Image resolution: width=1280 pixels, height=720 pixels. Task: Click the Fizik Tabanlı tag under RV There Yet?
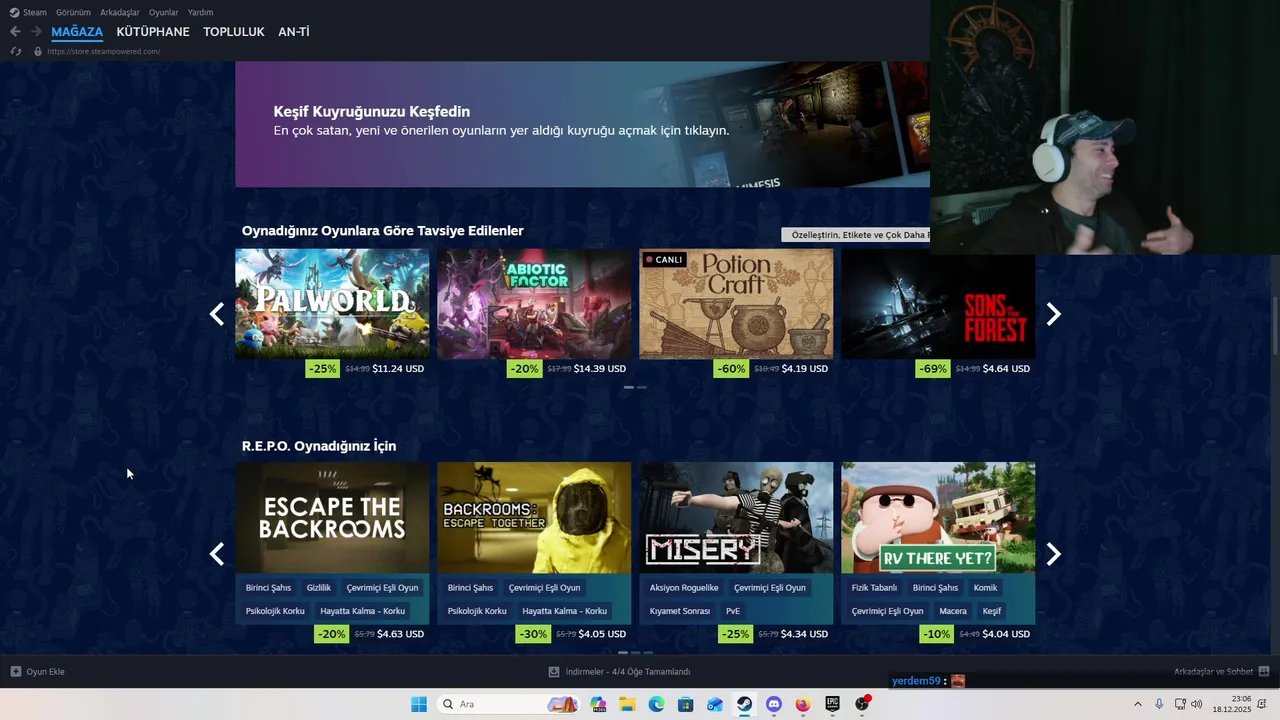point(874,588)
